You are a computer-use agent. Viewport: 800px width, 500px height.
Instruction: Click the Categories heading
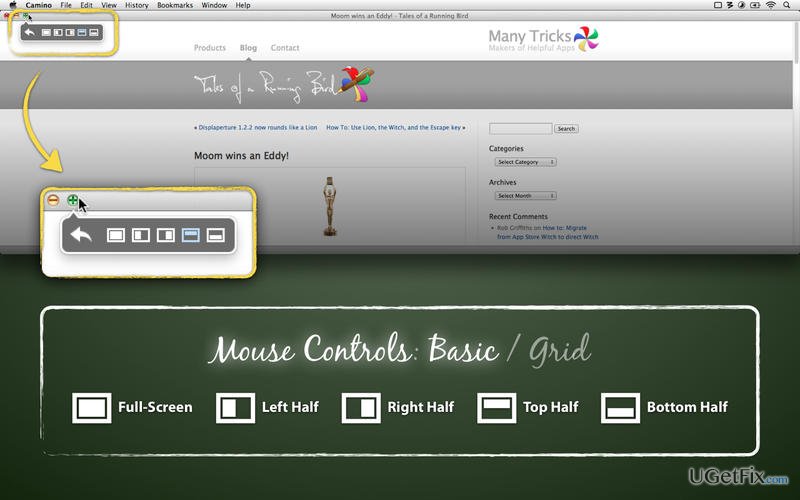506,148
